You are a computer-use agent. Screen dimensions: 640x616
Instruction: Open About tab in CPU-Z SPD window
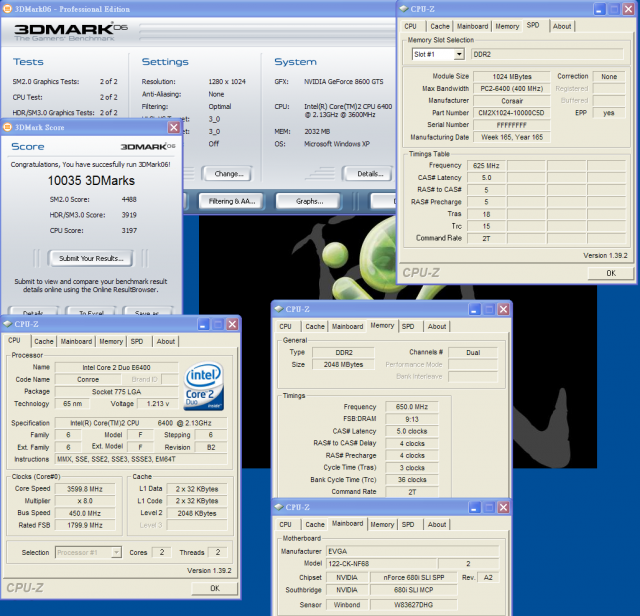click(x=562, y=27)
